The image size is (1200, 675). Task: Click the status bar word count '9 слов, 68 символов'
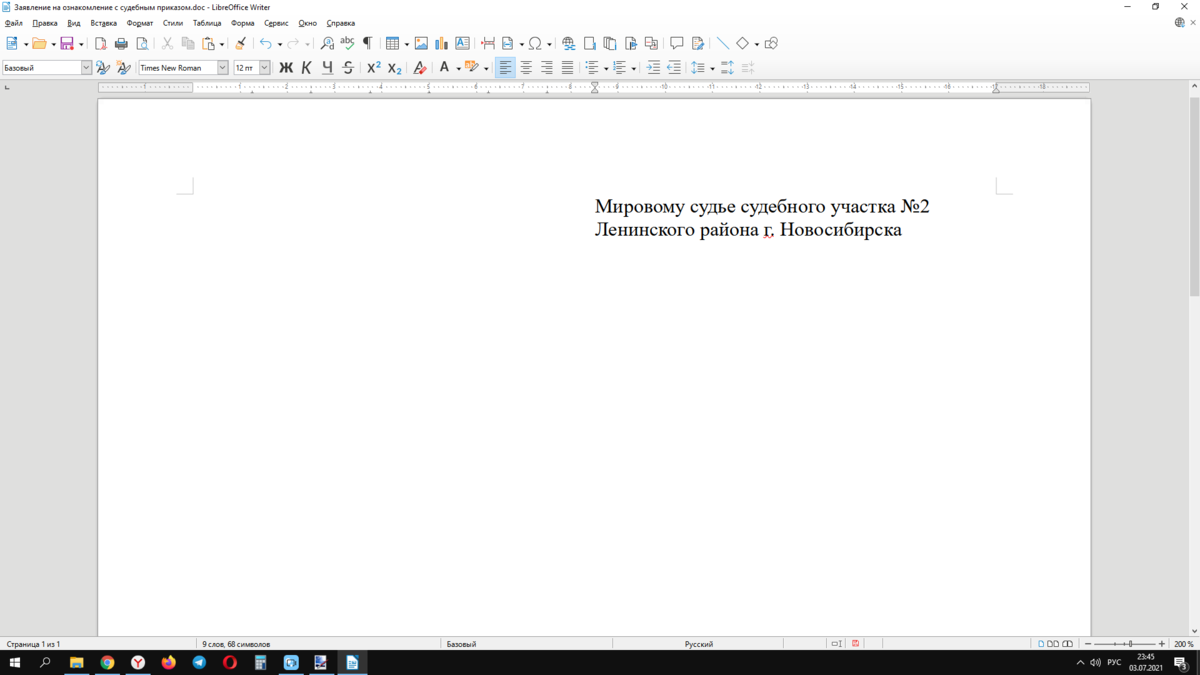point(236,644)
